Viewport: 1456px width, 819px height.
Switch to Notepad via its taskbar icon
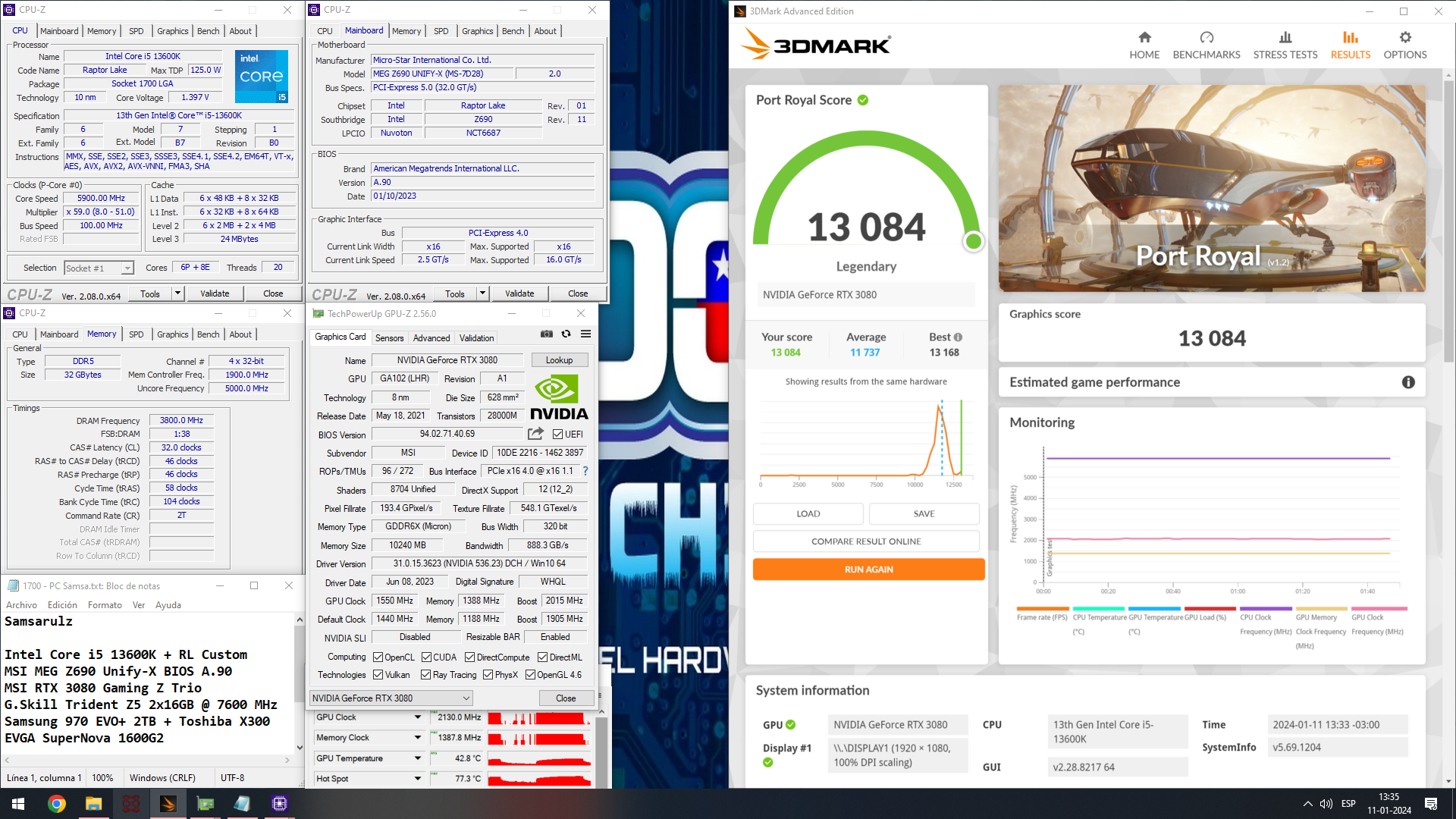[242, 804]
